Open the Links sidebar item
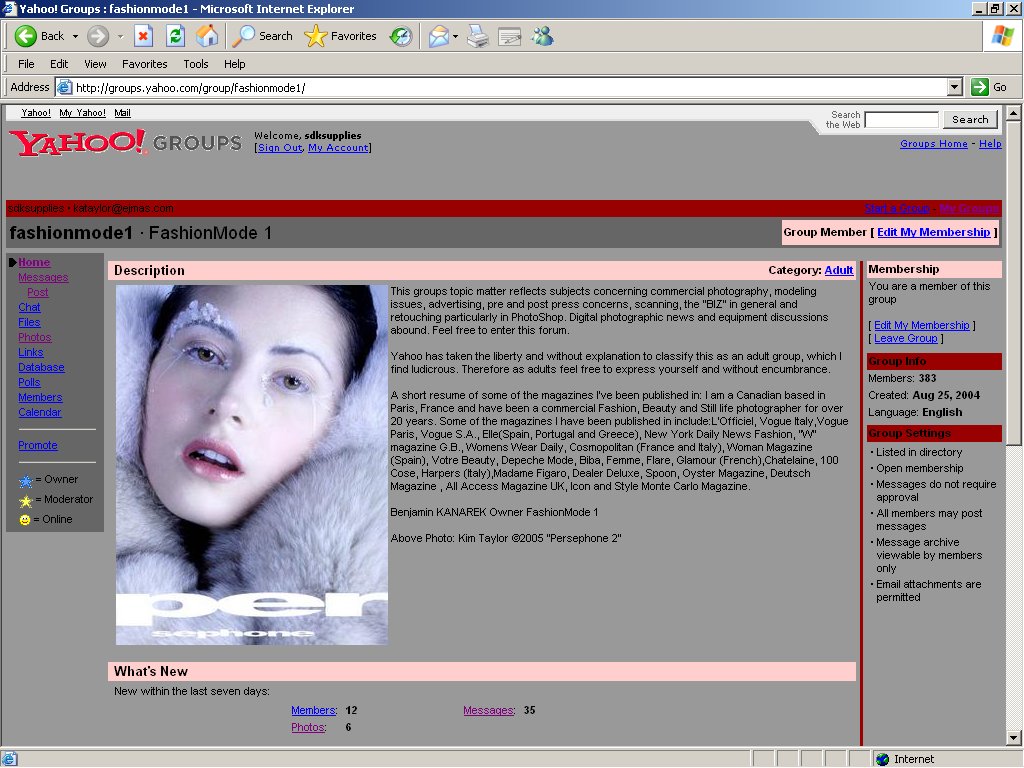This screenshot has height=768, width=1024. (31, 353)
